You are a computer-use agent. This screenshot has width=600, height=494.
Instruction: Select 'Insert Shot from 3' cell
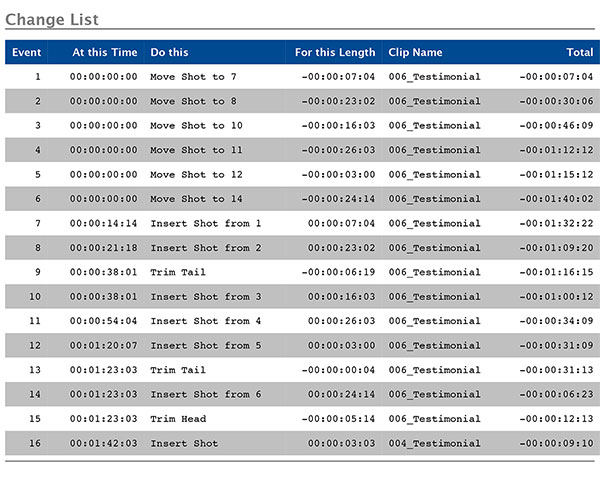pyautogui.click(x=206, y=297)
